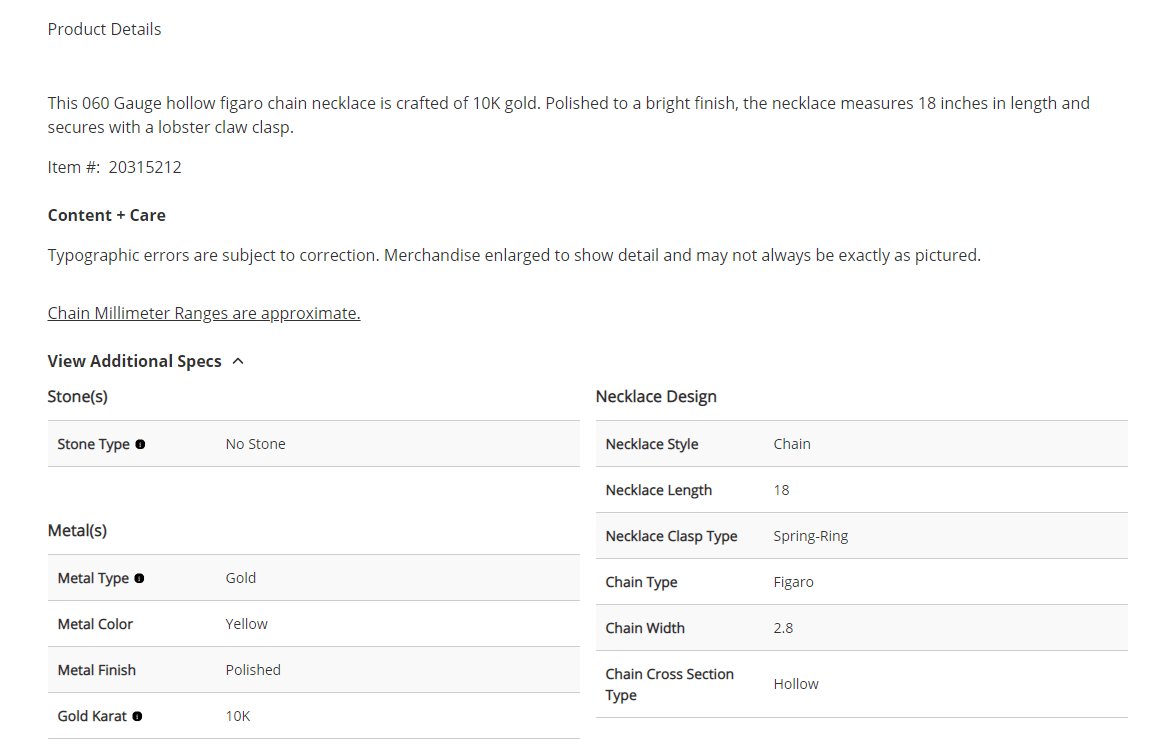Click the Content + Care heading
The height and width of the screenshot is (746, 1161).
[107, 215]
